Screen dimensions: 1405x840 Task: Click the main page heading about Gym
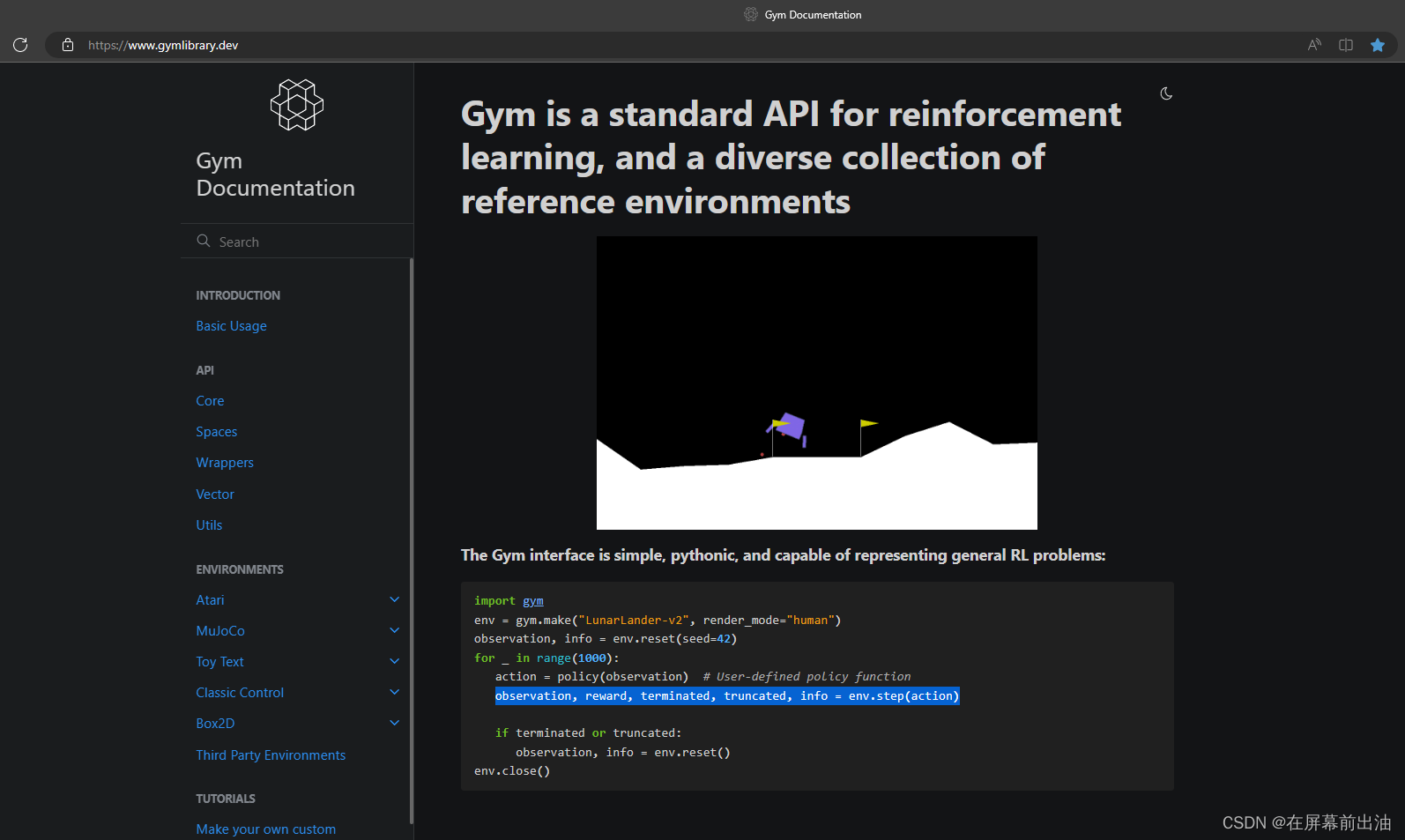tap(791, 158)
